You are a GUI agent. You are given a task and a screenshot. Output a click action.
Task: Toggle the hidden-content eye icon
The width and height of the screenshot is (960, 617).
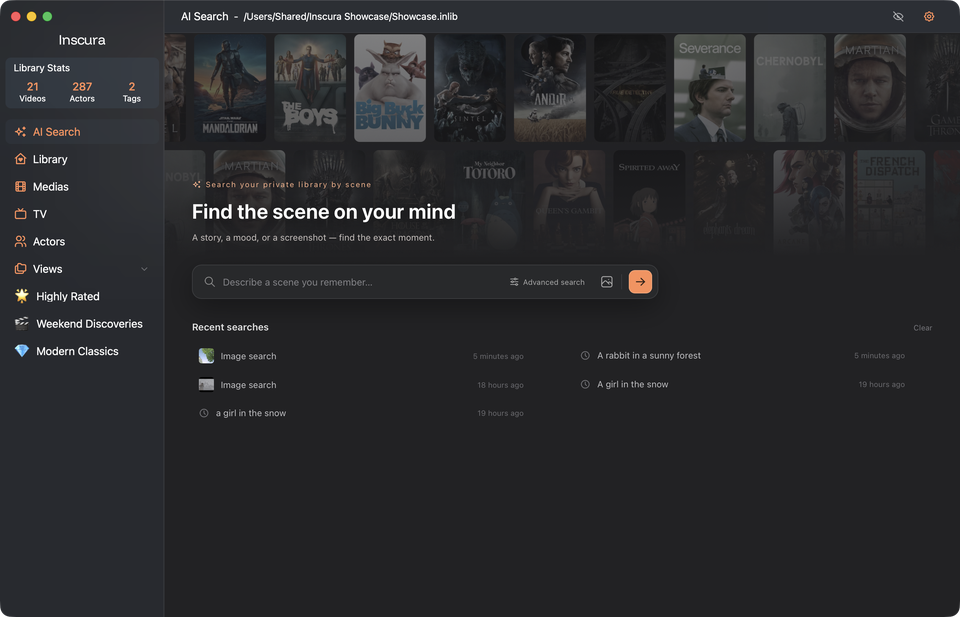tap(898, 17)
